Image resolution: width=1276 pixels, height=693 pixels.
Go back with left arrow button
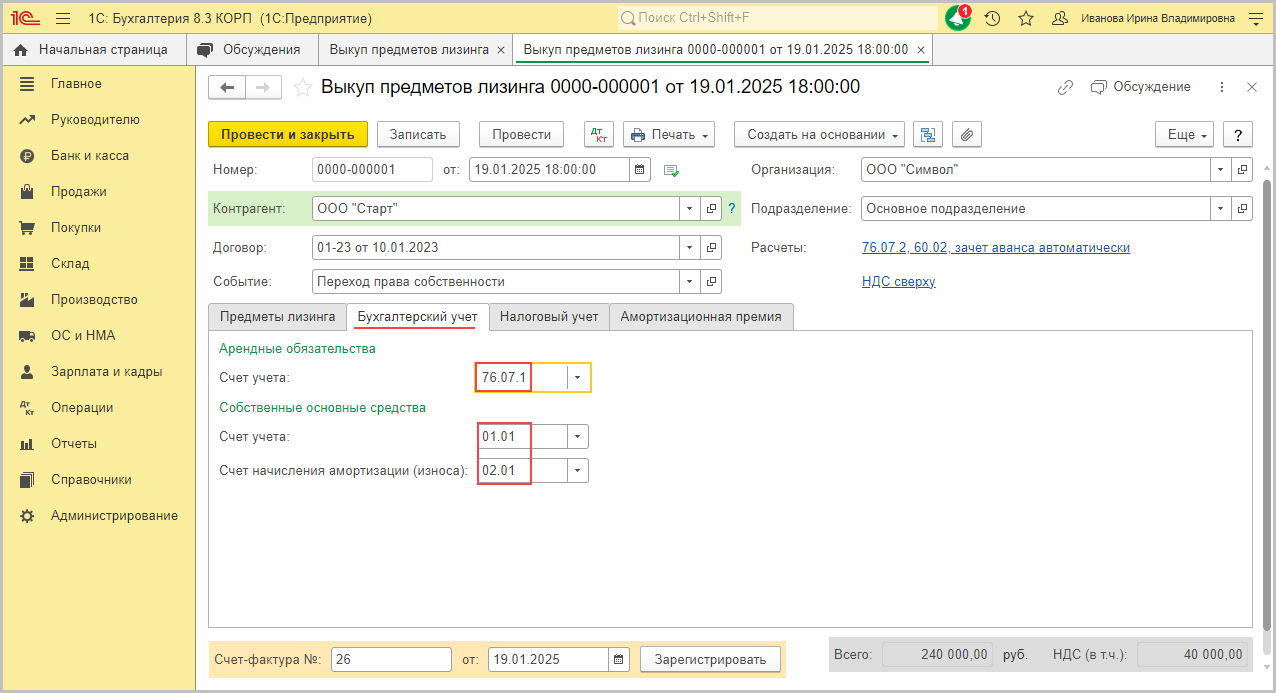(226, 88)
